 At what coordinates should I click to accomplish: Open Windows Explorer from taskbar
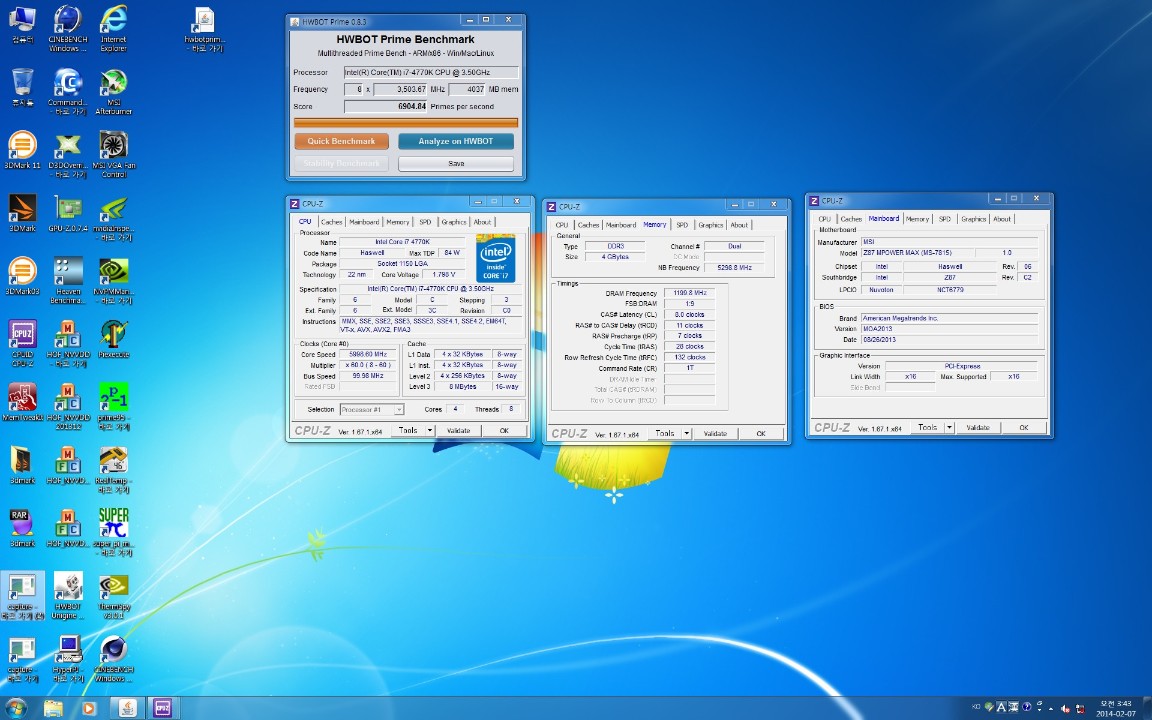pos(54,708)
